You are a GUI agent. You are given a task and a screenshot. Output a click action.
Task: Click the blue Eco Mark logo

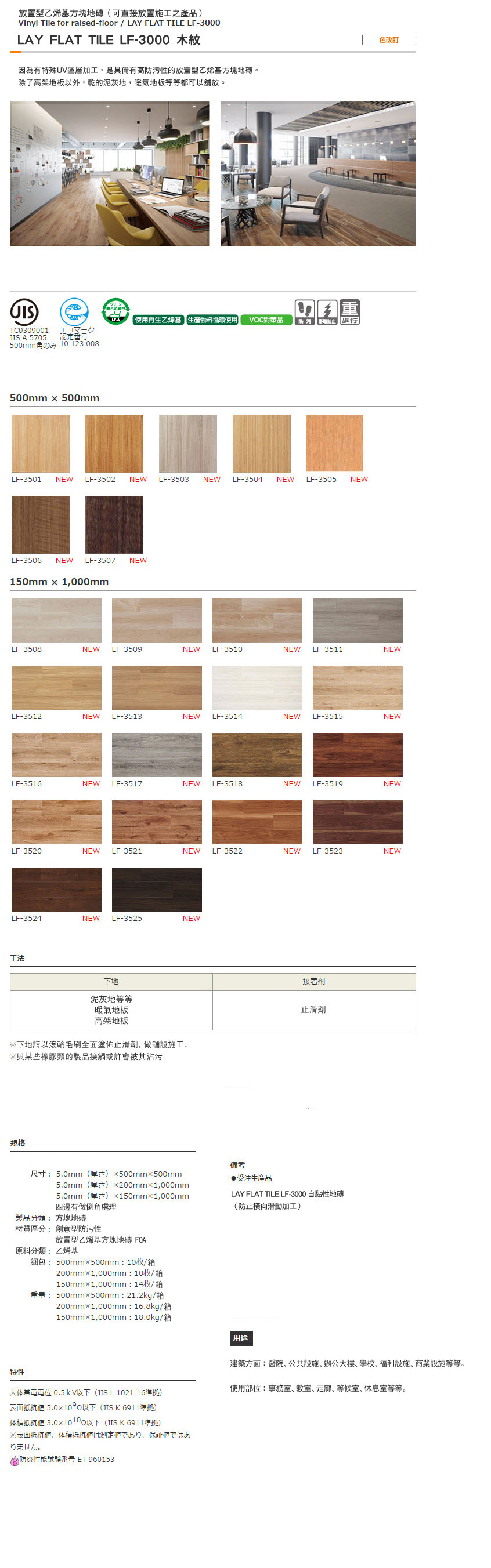(x=74, y=311)
